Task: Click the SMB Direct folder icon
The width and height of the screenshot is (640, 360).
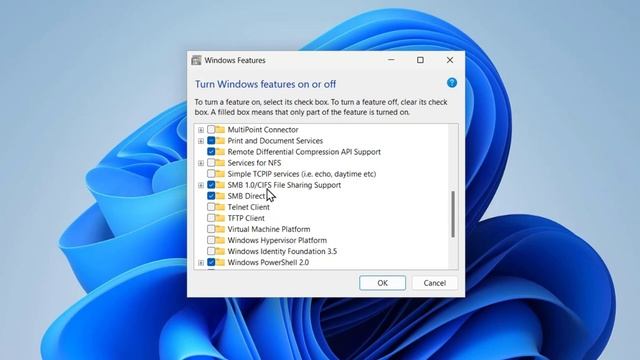Action: tap(220, 196)
